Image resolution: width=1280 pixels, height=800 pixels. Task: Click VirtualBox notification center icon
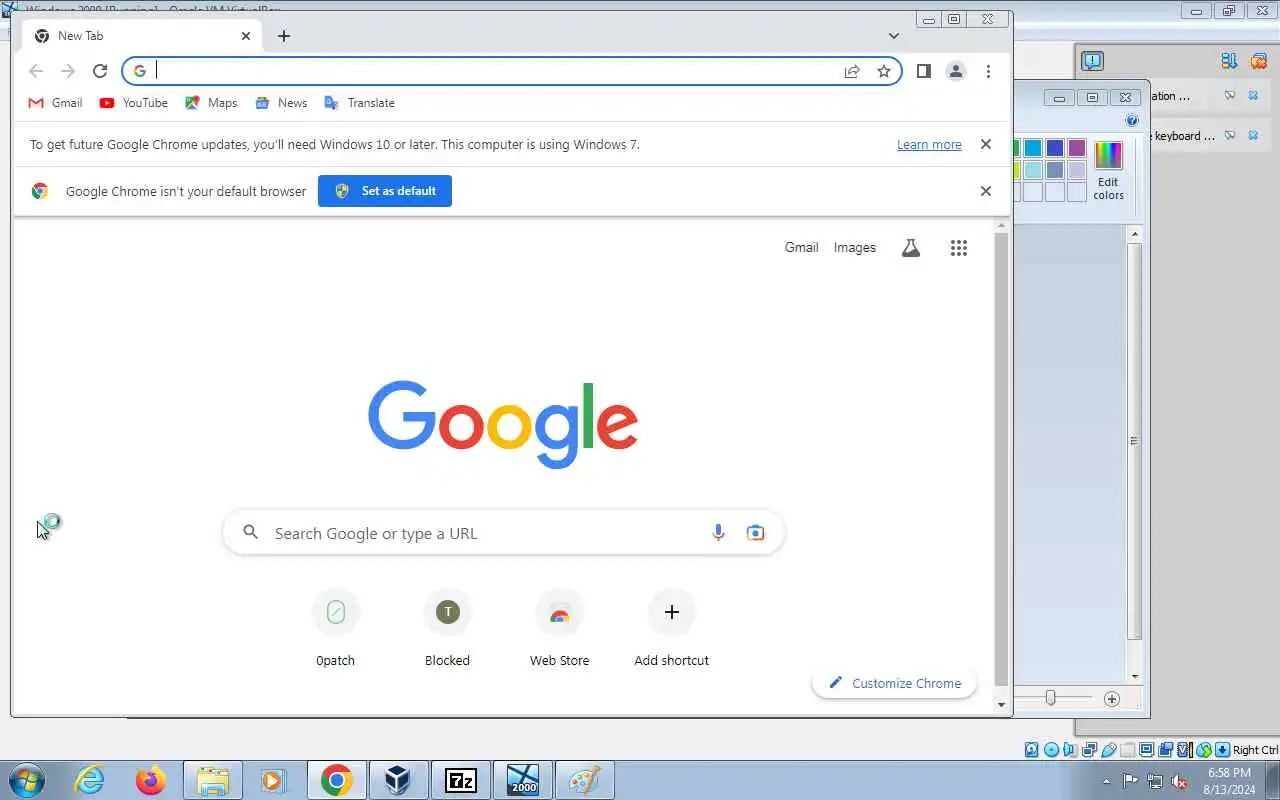pyautogui.click(x=1092, y=62)
